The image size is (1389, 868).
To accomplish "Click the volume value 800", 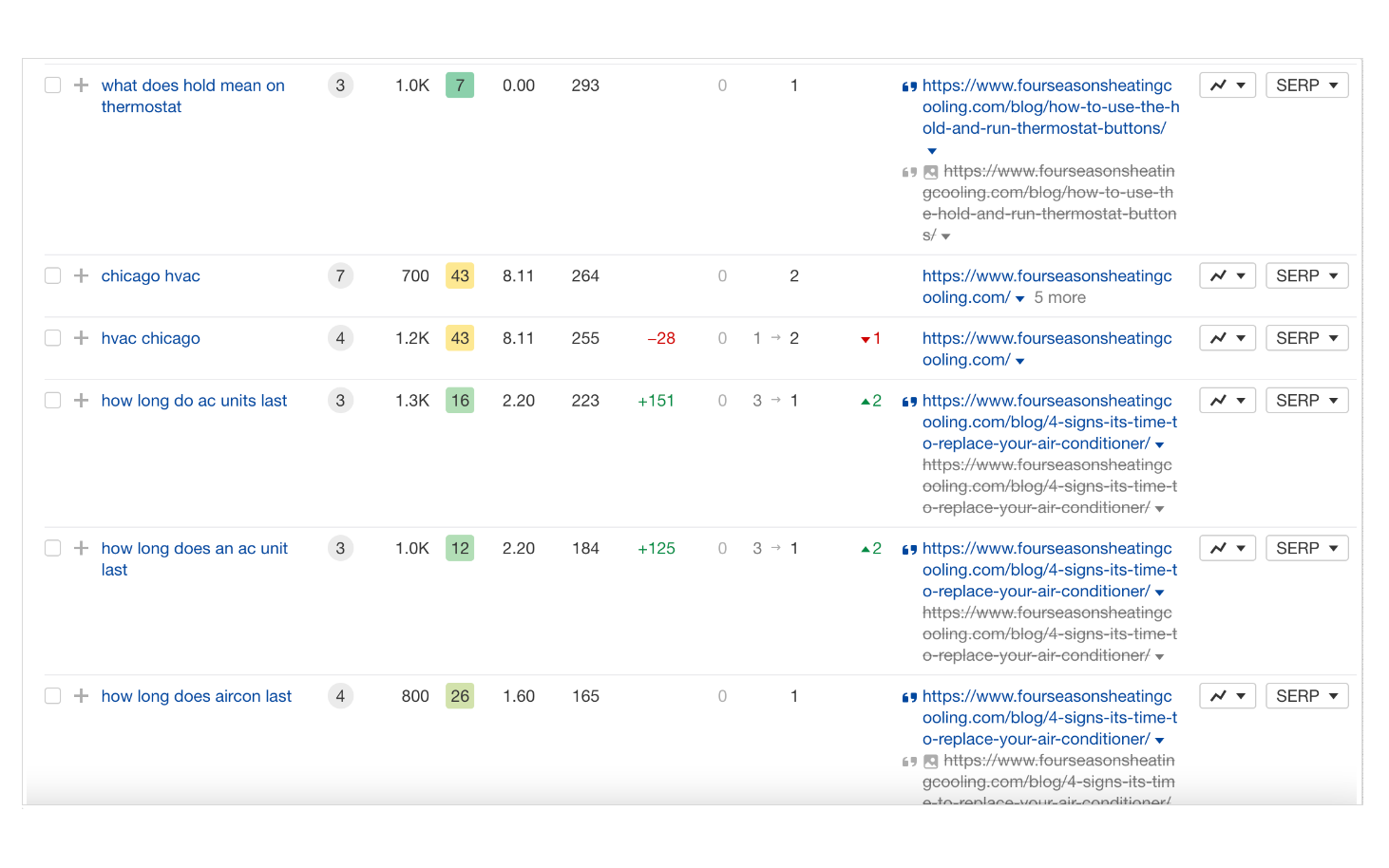I will coord(415,696).
